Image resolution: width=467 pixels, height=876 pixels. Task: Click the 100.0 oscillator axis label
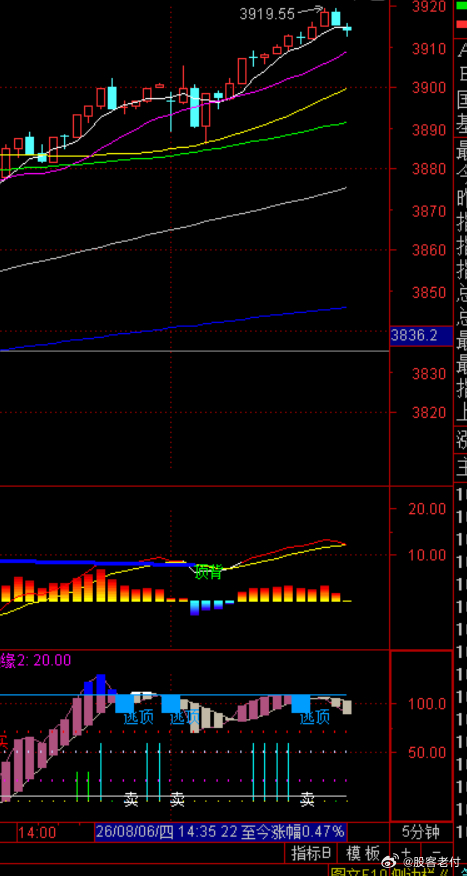click(427, 703)
